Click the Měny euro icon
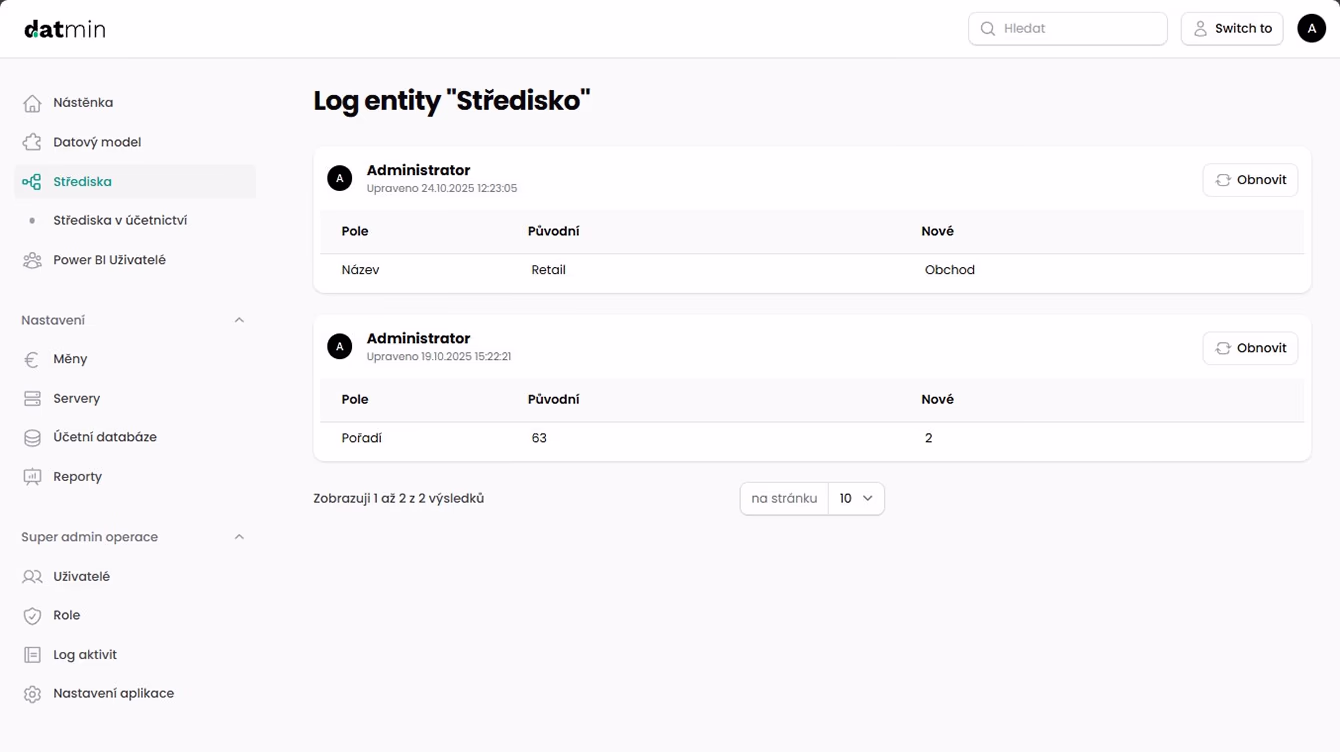The image size is (1340, 752). click(x=32, y=359)
